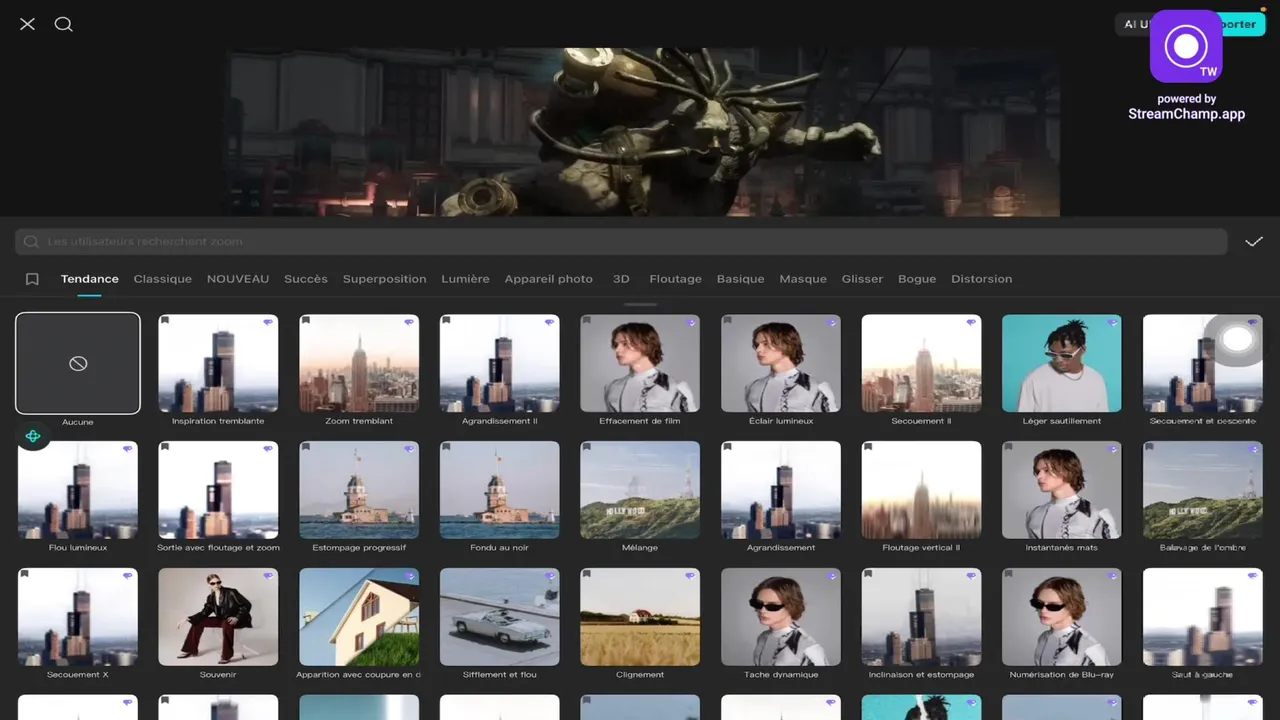Open the Classique category tab
1280x720 pixels.
tap(163, 279)
